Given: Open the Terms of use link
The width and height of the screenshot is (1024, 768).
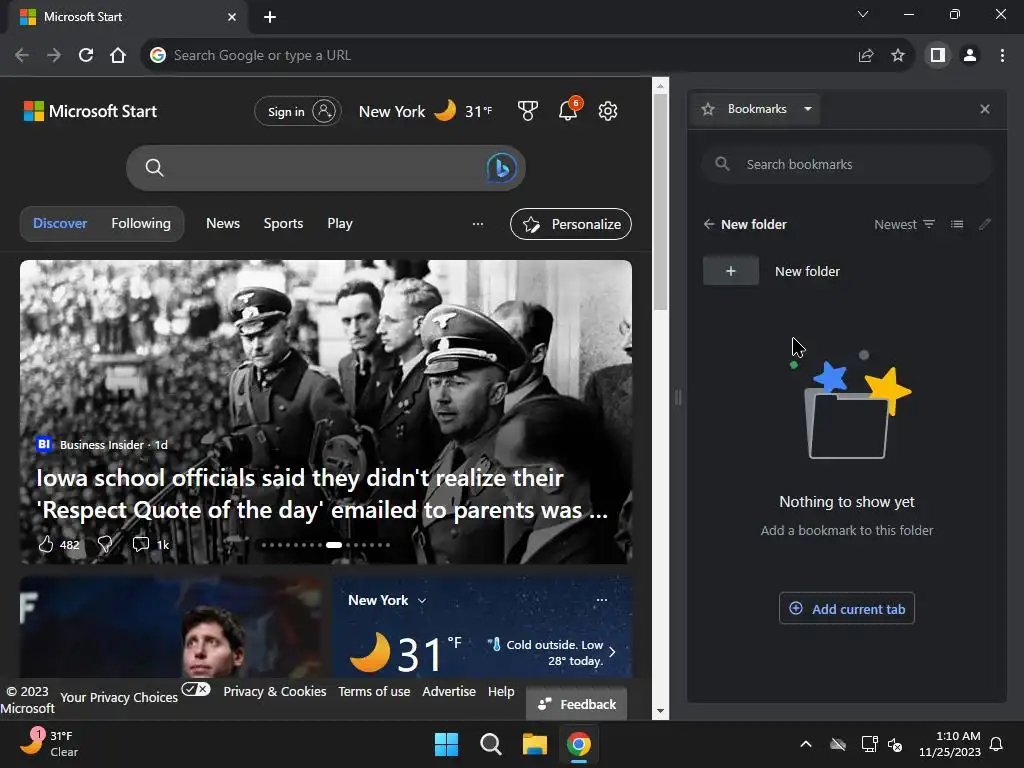Looking at the screenshot, I should 374,691.
